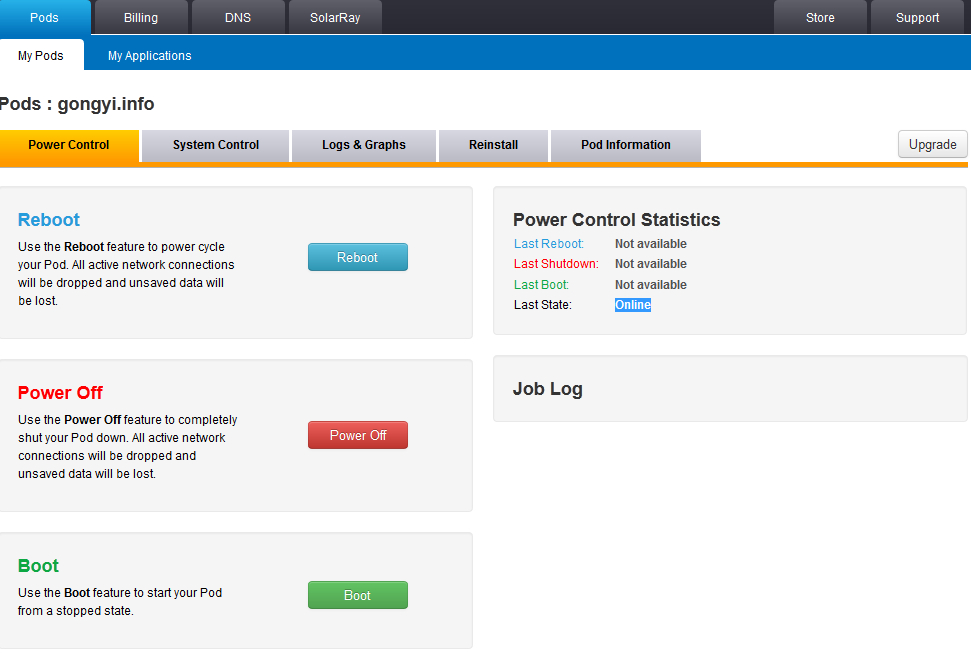Click the Upgrade button
The width and height of the screenshot is (971, 658).
pos(932,144)
